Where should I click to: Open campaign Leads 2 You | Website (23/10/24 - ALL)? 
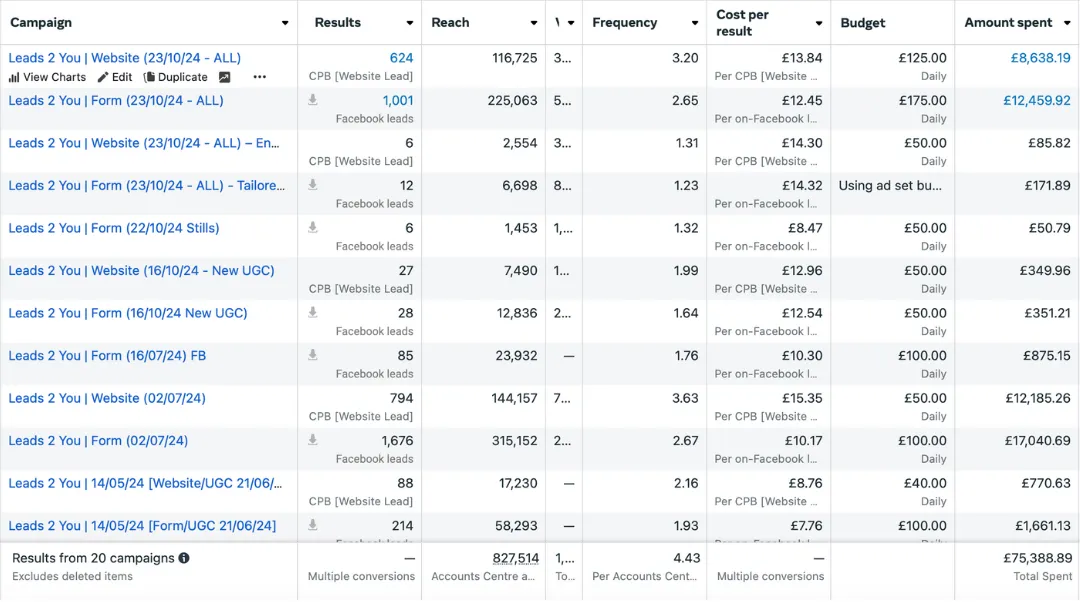point(125,58)
